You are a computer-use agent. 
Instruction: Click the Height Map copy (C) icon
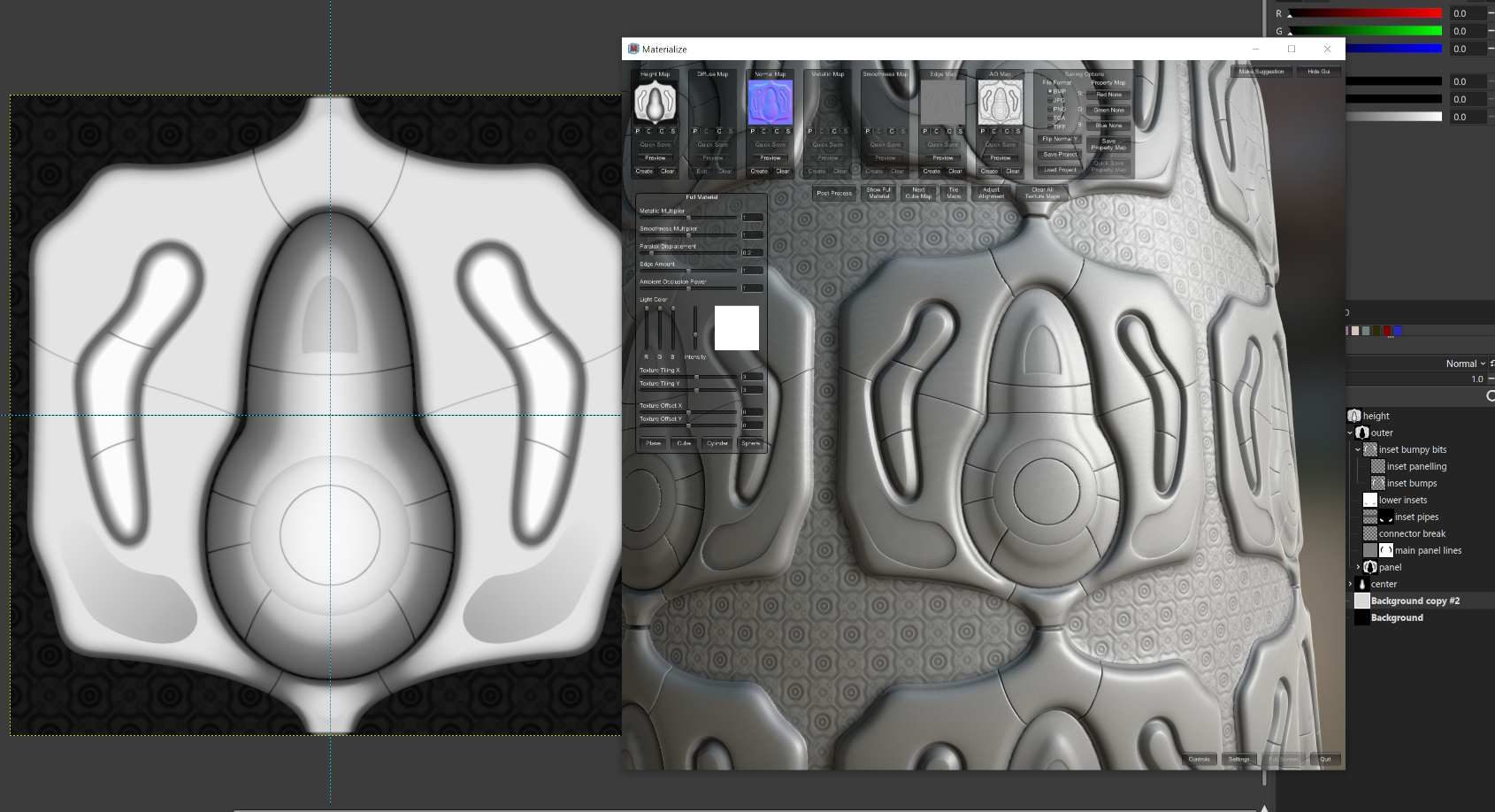click(649, 131)
